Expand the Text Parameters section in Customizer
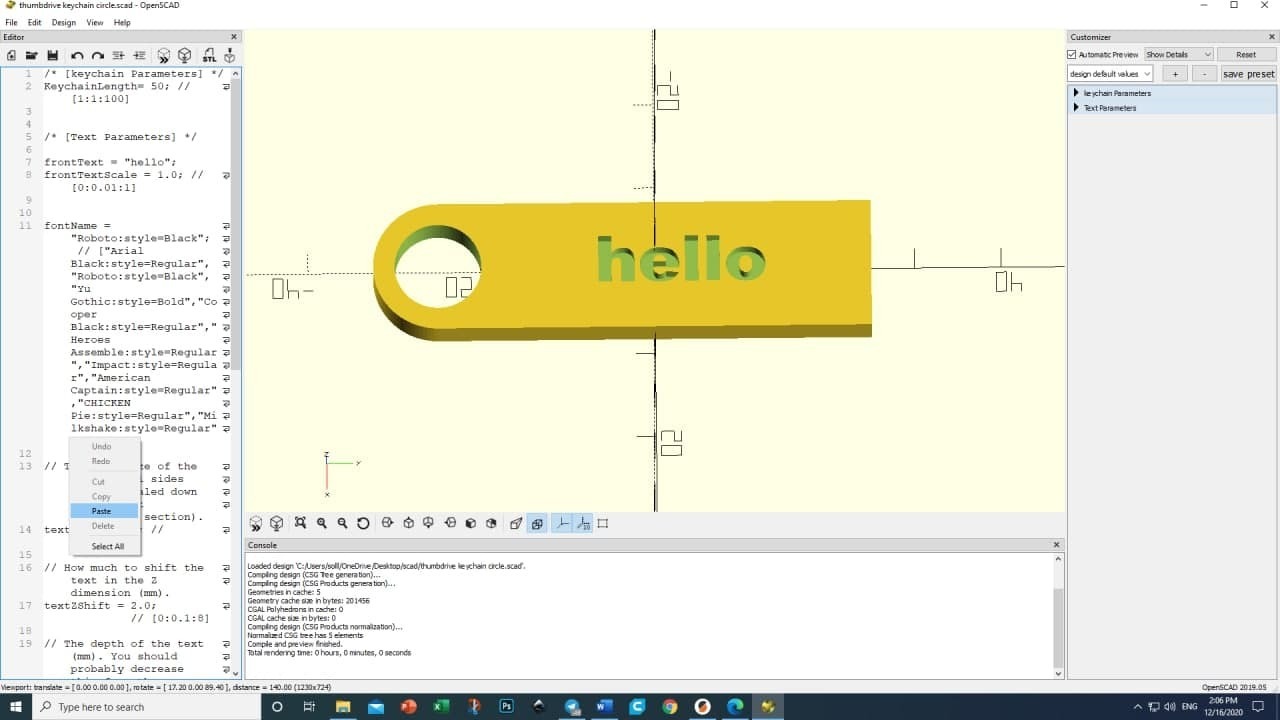This screenshot has height=720, width=1280. point(1113,107)
